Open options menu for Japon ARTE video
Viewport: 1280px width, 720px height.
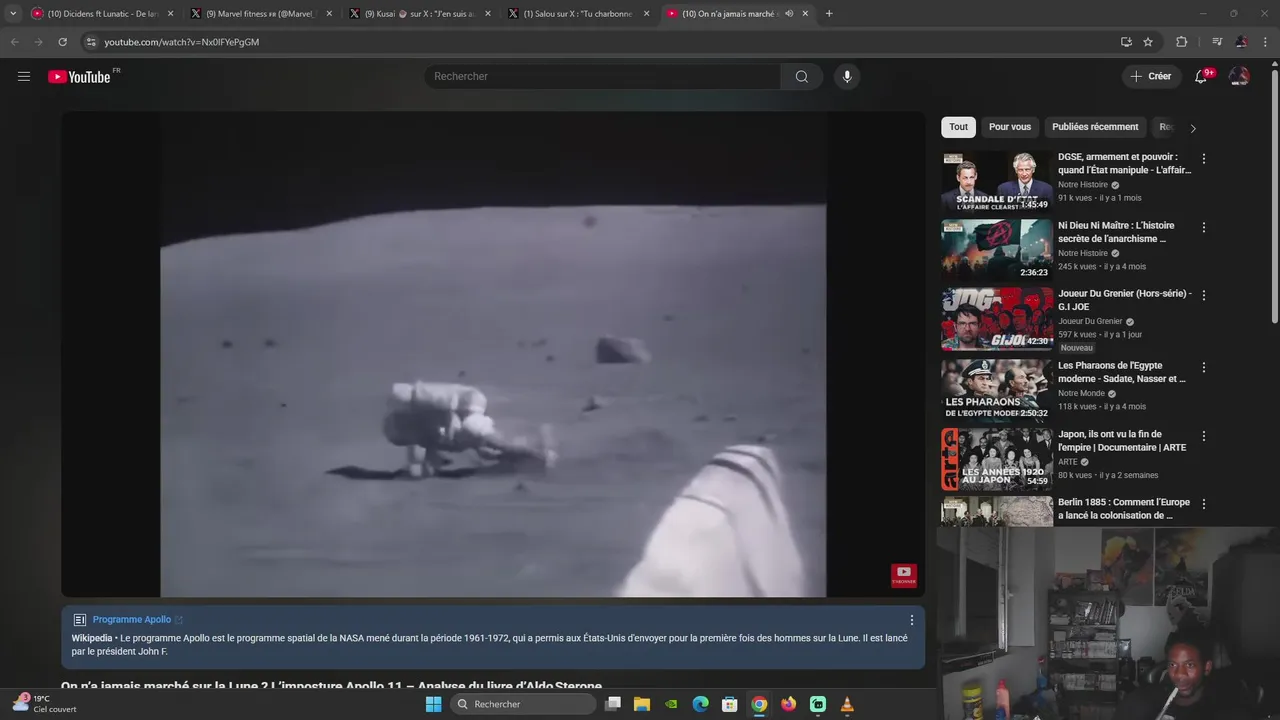pyautogui.click(x=1204, y=436)
